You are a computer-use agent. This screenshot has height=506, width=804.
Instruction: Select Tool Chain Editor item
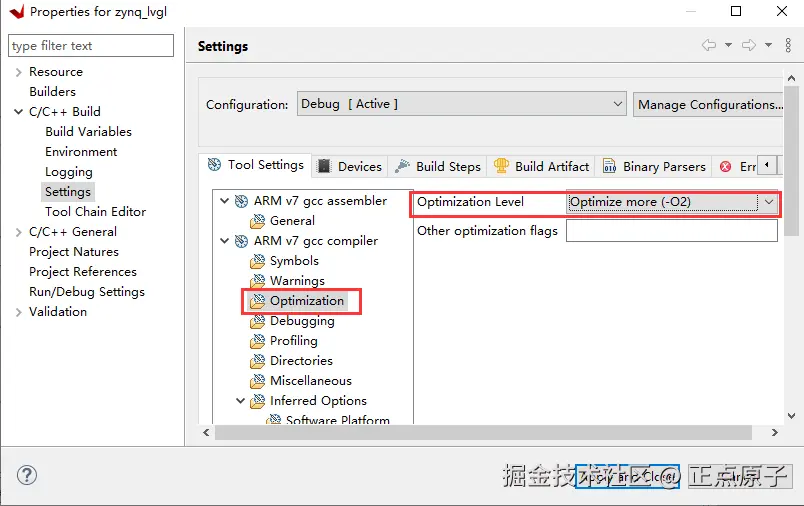(95, 212)
